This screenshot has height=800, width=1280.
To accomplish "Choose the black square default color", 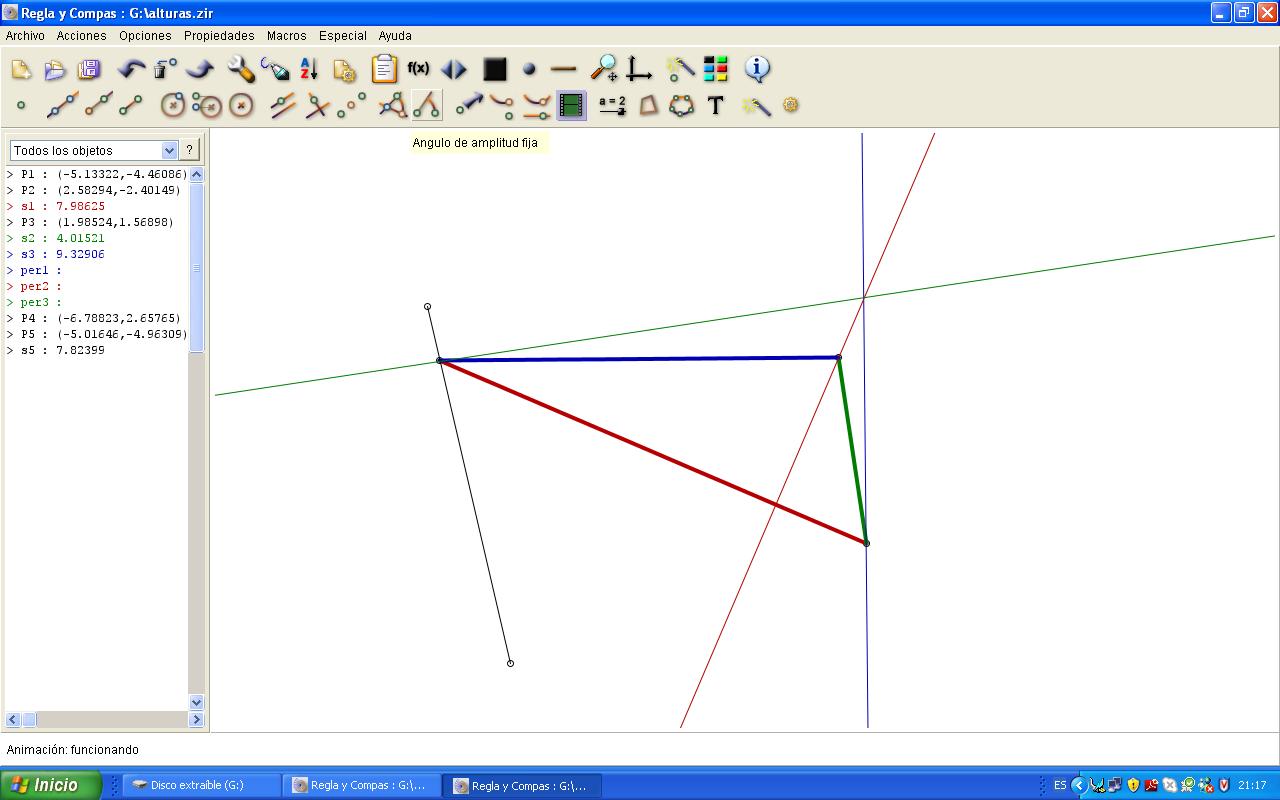I will [495, 69].
